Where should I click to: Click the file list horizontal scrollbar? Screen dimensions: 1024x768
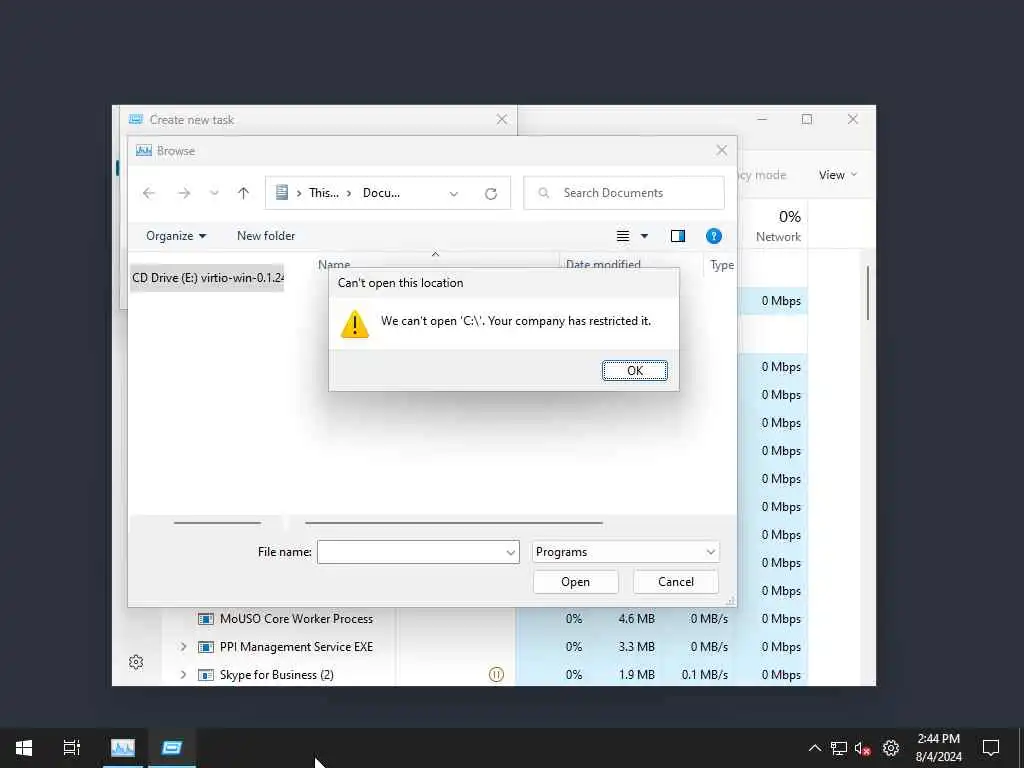[x=454, y=522]
